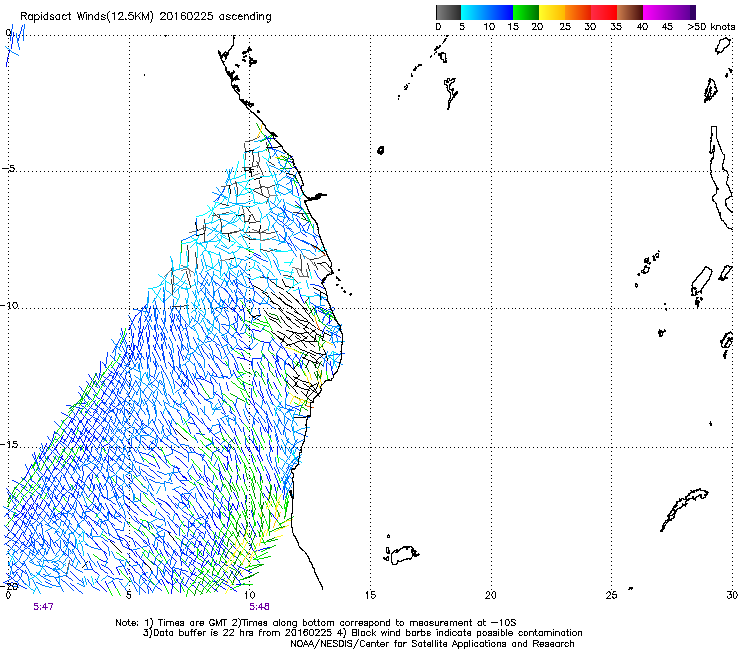Image resolution: width=740 pixels, height=650 pixels.
Task: Click the cyan-to-blue 5-15 knots legend segment
Action: (487, 12)
